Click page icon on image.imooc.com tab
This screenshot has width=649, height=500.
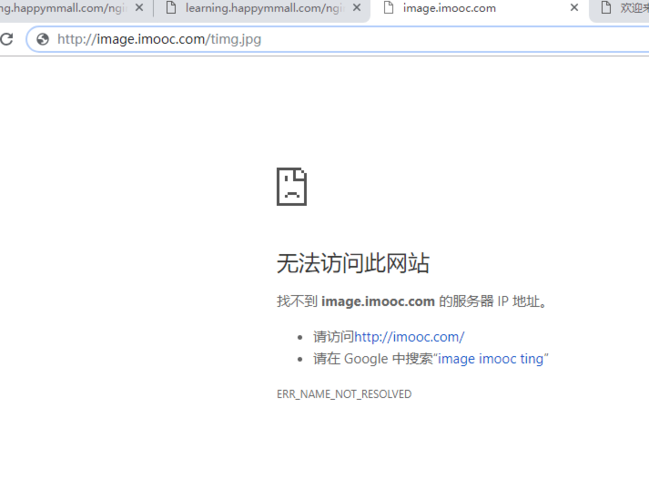coord(388,7)
